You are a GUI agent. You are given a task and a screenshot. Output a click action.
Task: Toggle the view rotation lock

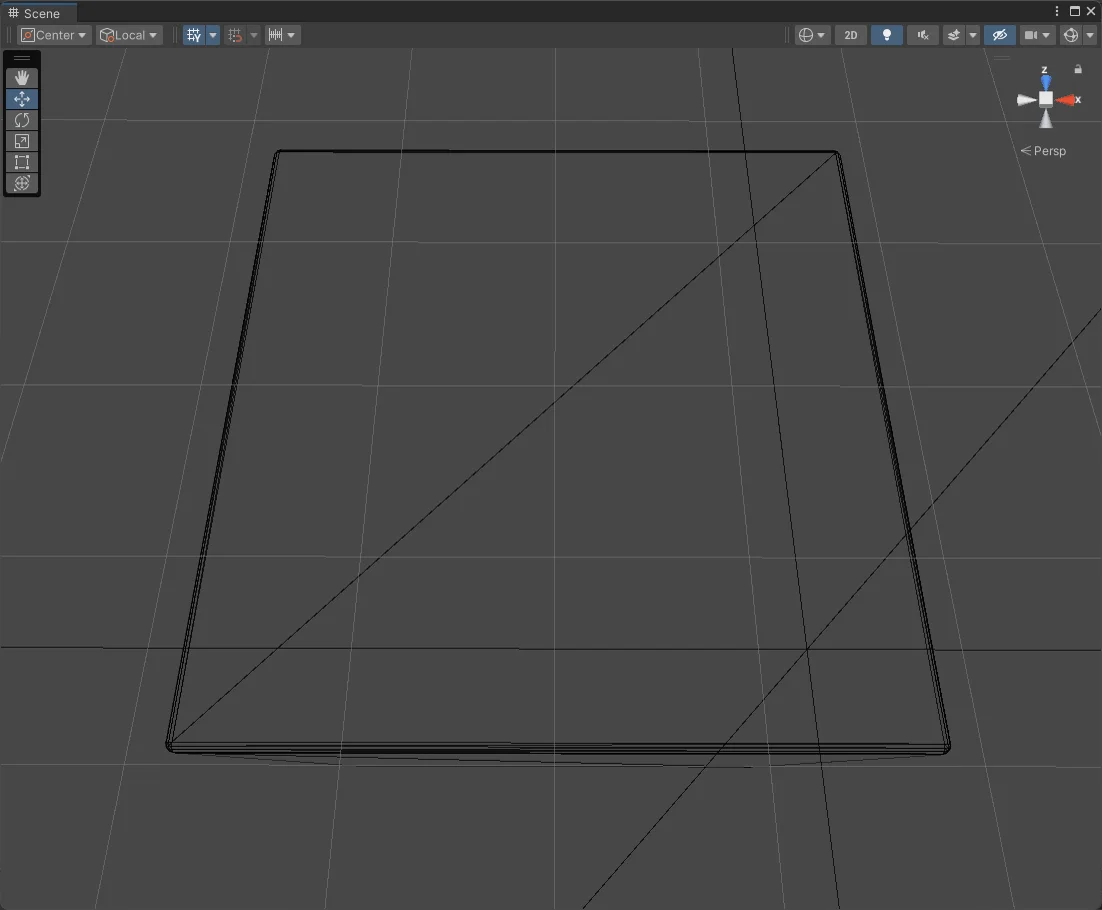pos(1078,69)
